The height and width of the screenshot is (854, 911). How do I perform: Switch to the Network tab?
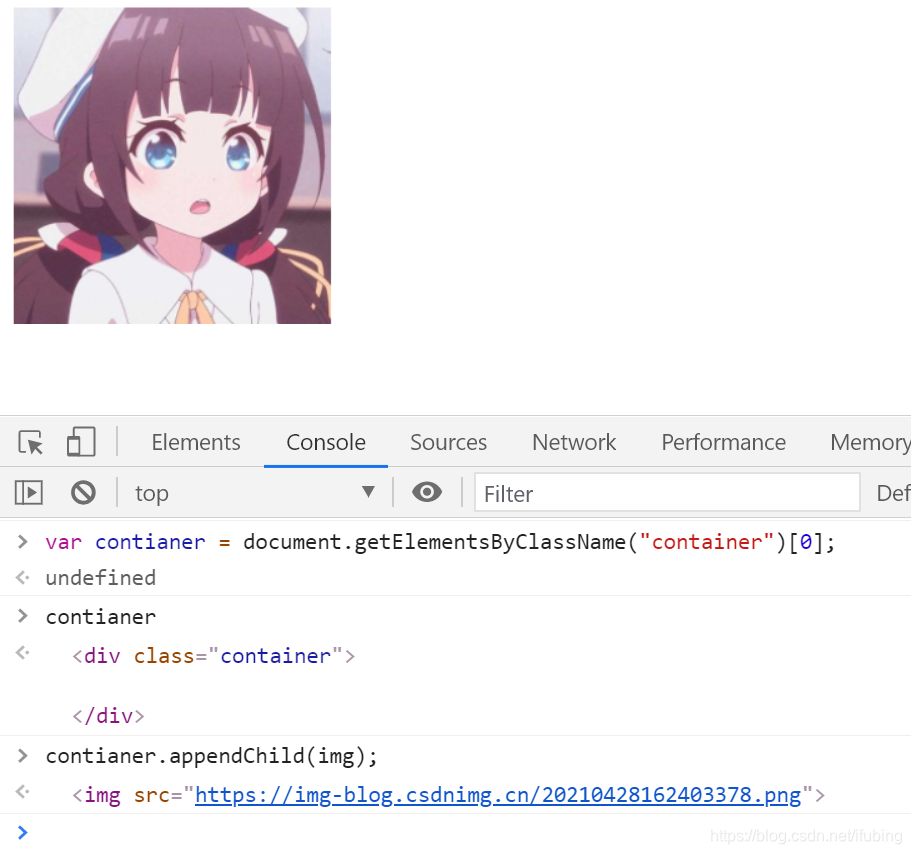click(x=574, y=443)
